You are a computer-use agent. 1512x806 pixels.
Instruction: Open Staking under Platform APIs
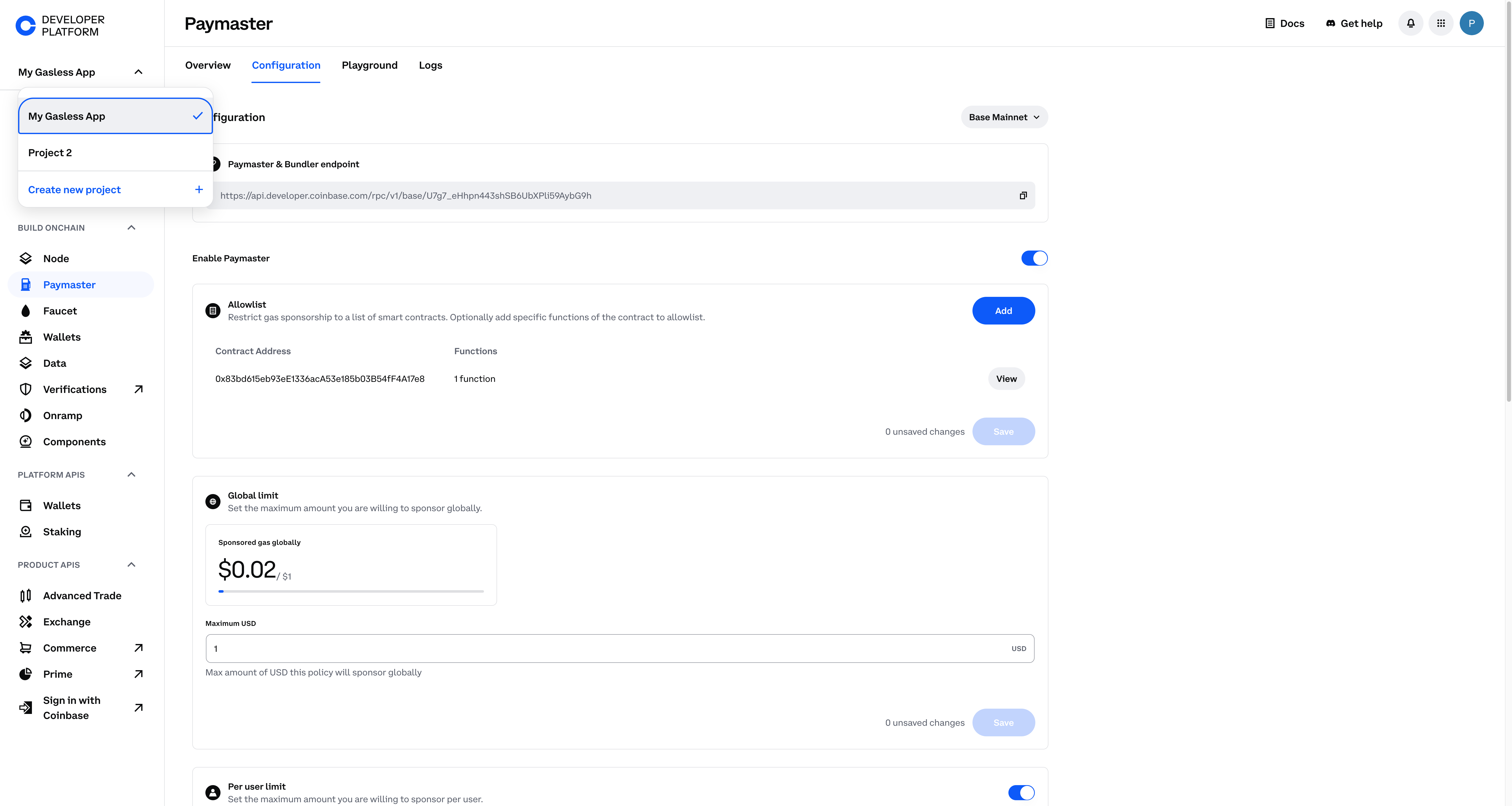(62, 532)
